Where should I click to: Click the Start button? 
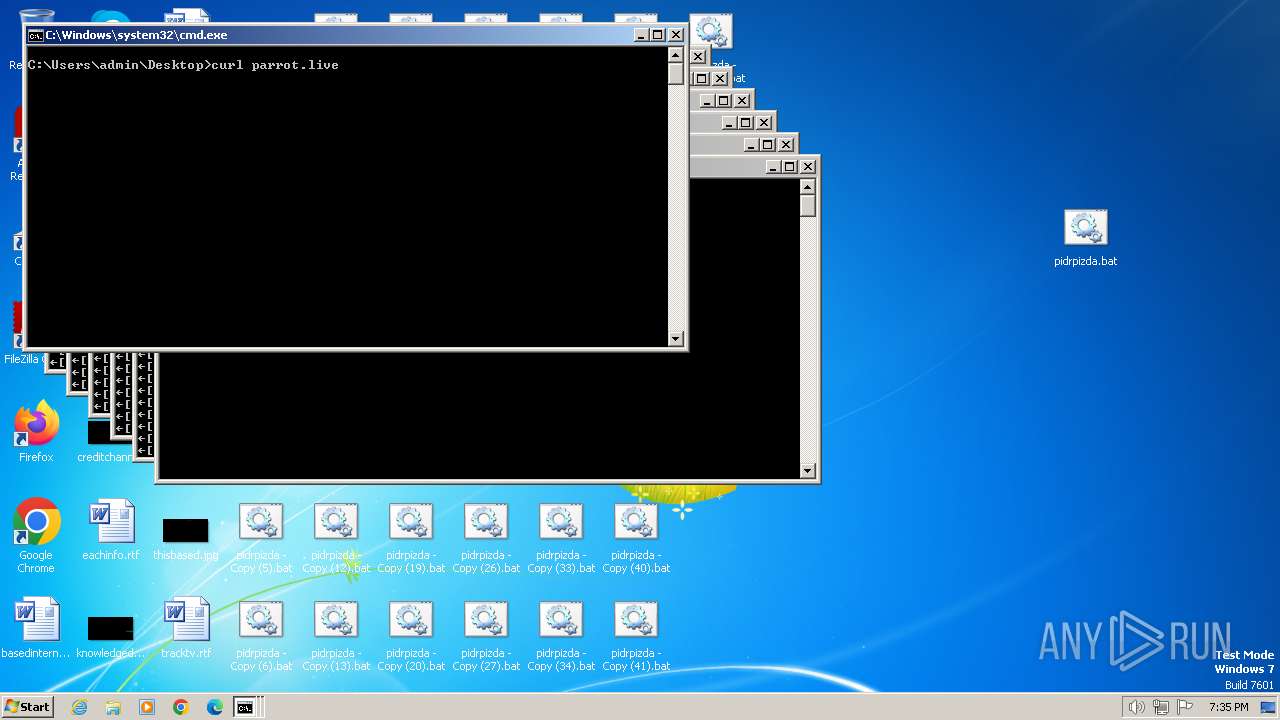(x=28, y=707)
